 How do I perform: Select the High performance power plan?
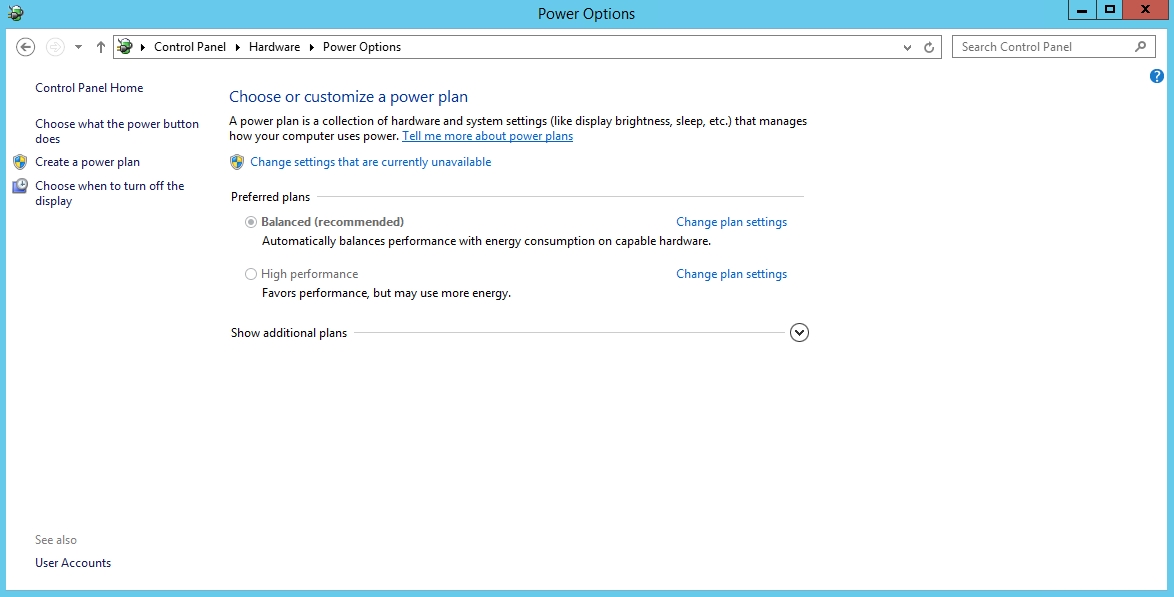click(x=251, y=273)
